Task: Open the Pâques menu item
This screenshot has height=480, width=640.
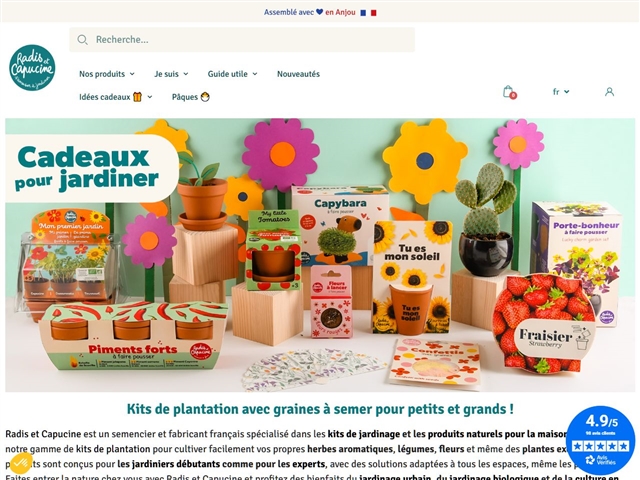Action: [191, 97]
